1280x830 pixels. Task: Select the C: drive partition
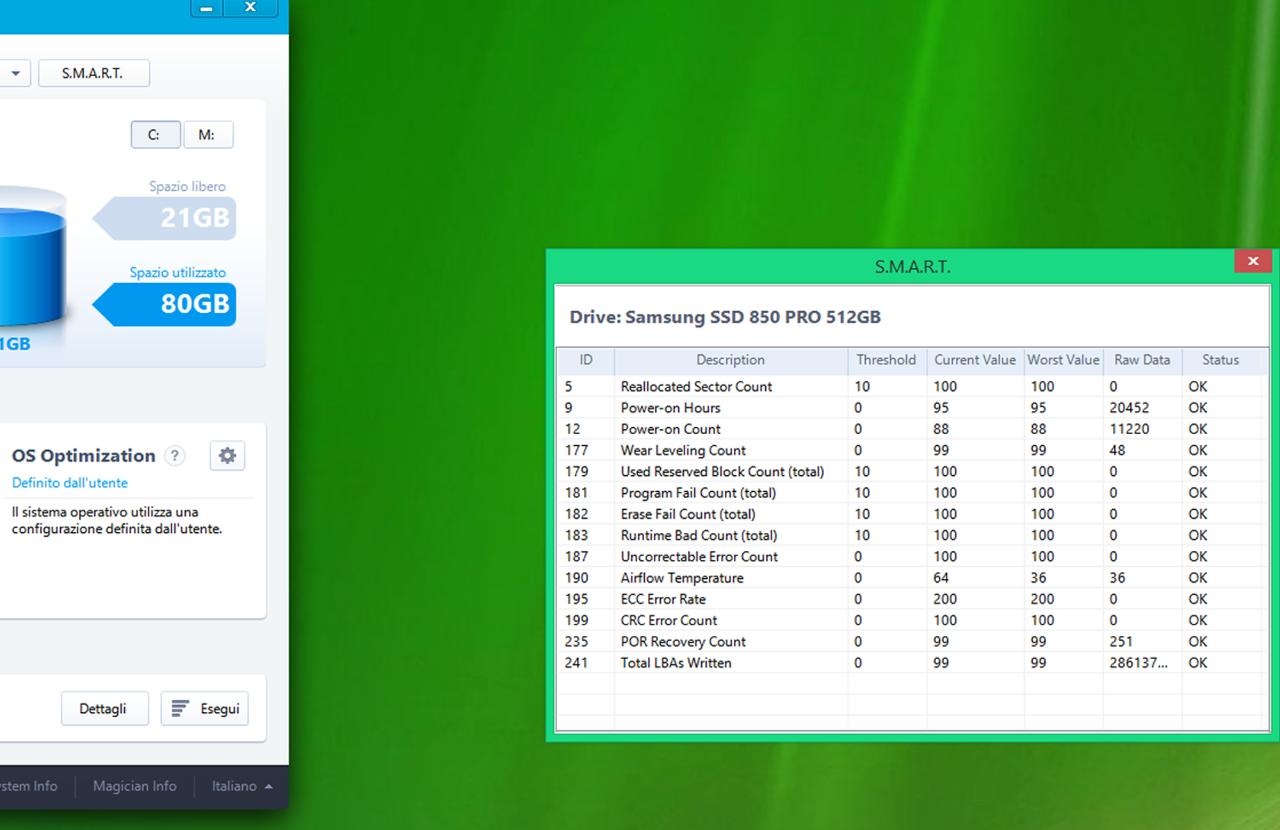click(155, 135)
